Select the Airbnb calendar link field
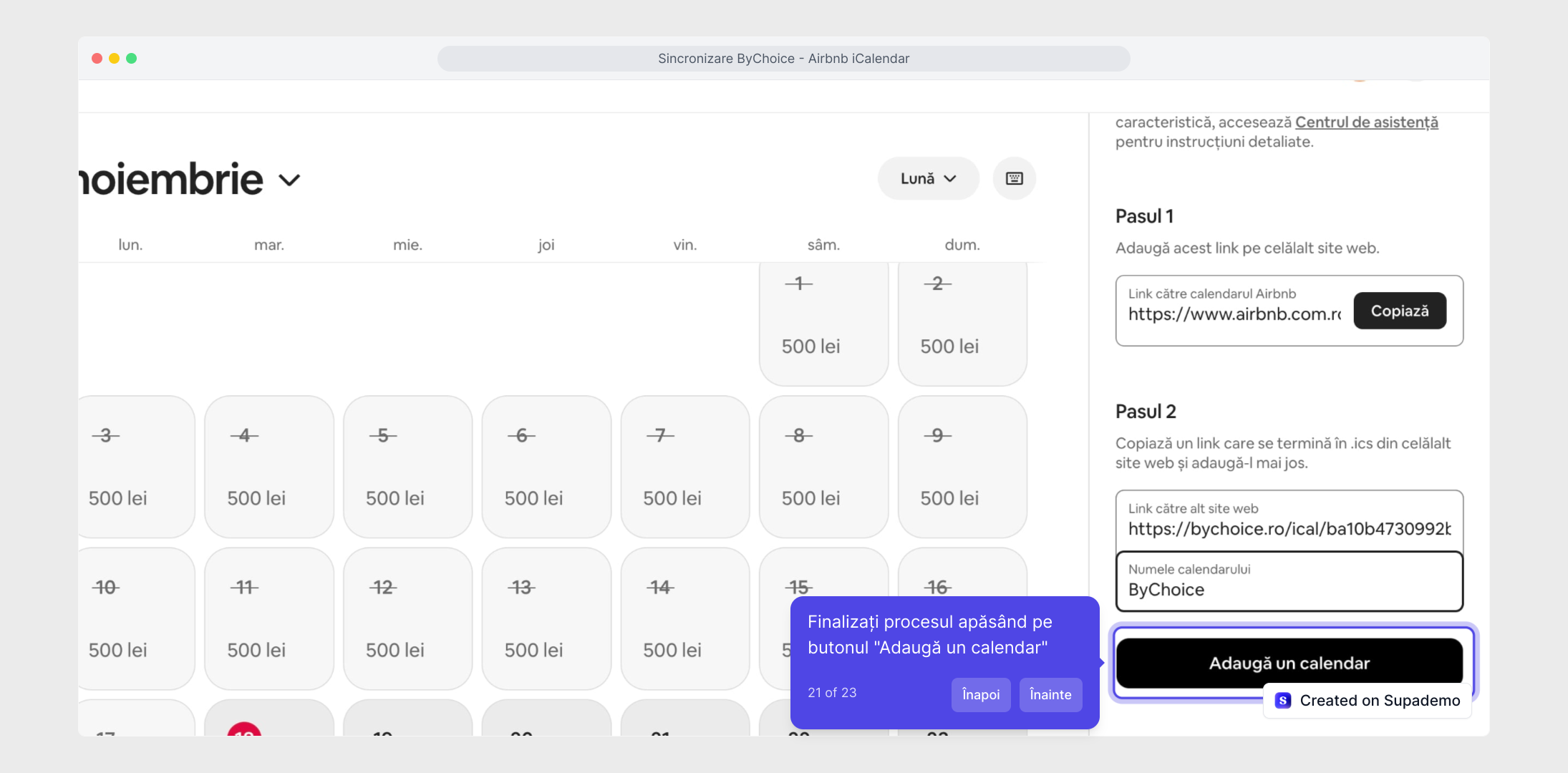 (1234, 313)
